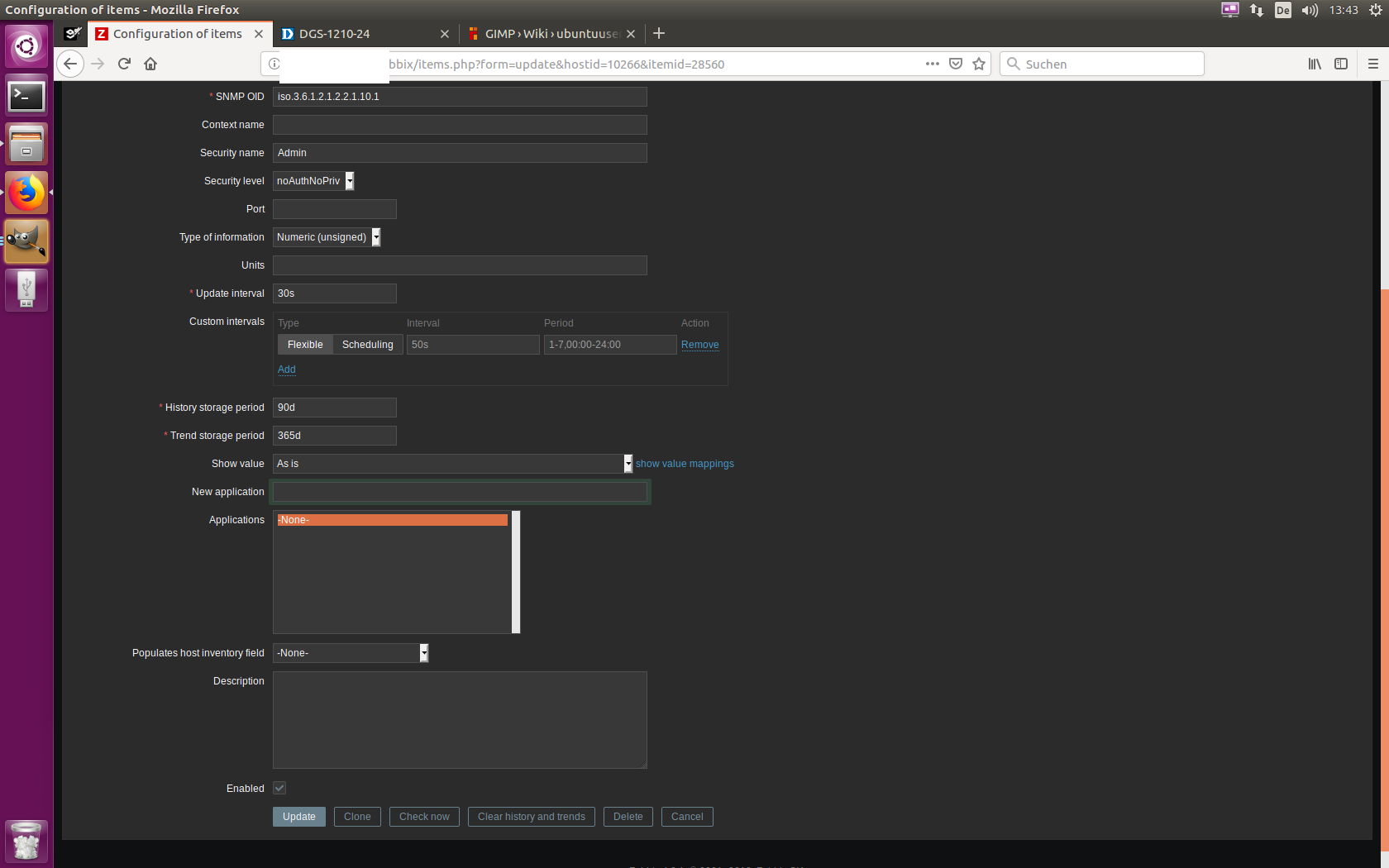The image size is (1389, 868).
Task: Open keyboard layout De indicator
Action: click(1283, 10)
